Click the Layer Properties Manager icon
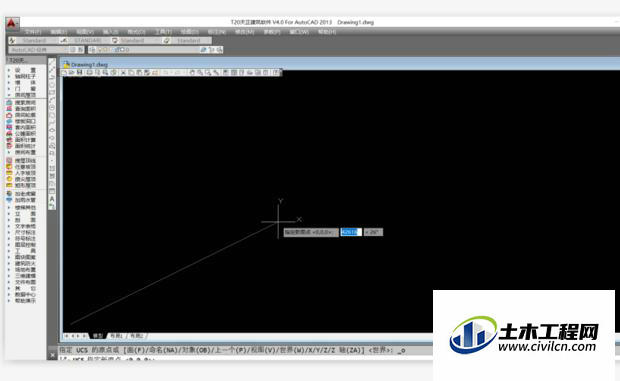This screenshot has height=381, width=620. pyautogui.click(x=92, y=49)
